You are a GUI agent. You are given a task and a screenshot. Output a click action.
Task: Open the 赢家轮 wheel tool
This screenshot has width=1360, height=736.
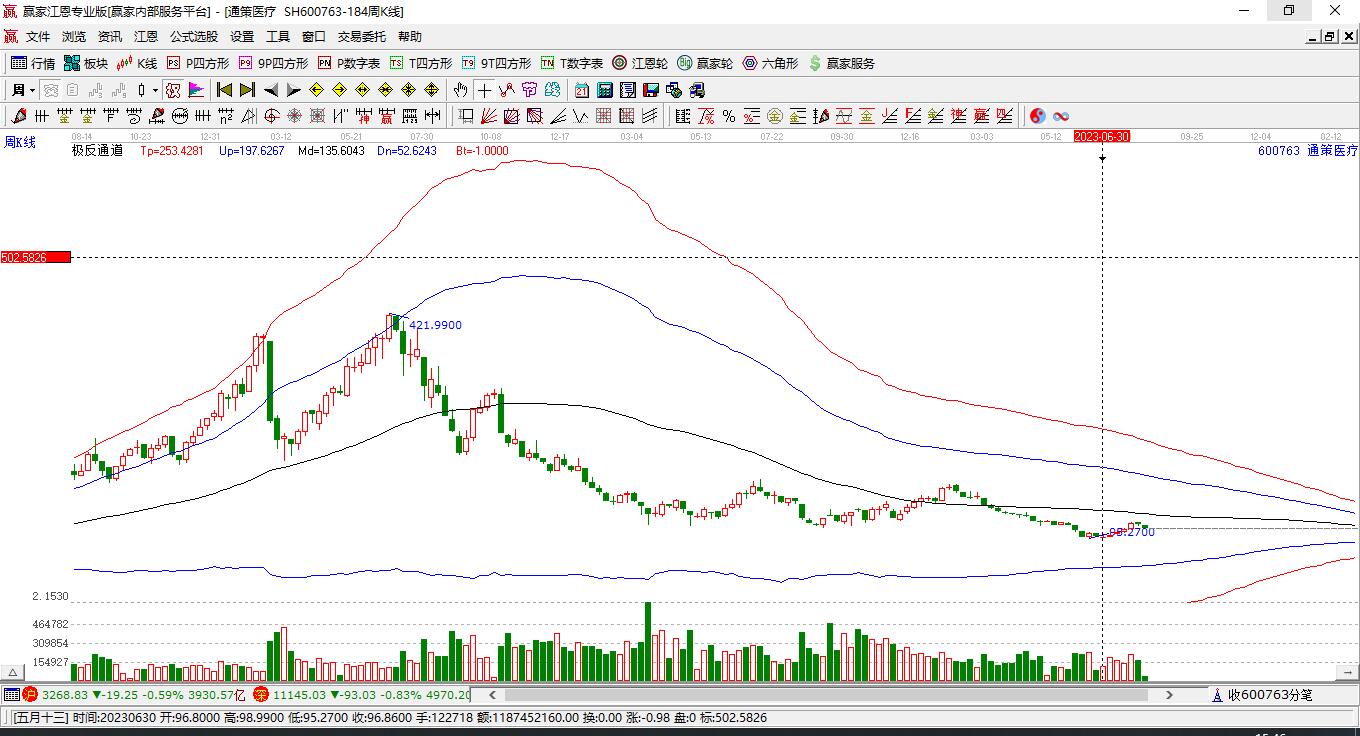pyautogui.click(x=705, y=63)
